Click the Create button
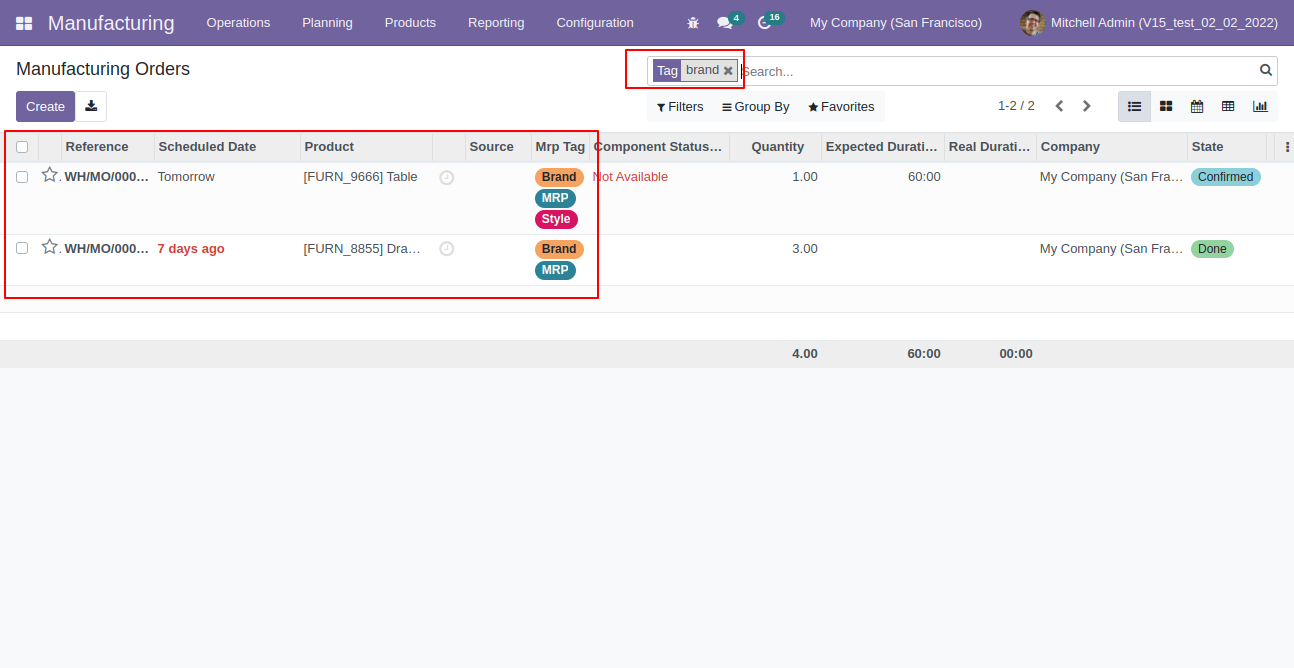The height and width of the screenshot is (668, 1294). pos(45,106)
